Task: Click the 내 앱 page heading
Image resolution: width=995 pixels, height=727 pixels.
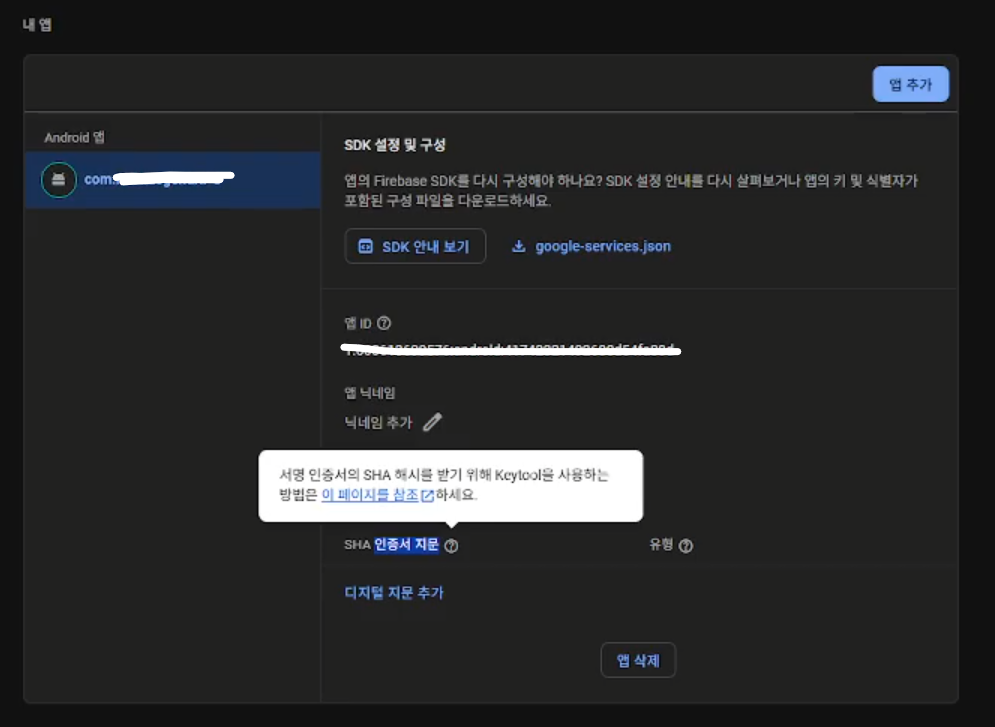Action: 37,25
